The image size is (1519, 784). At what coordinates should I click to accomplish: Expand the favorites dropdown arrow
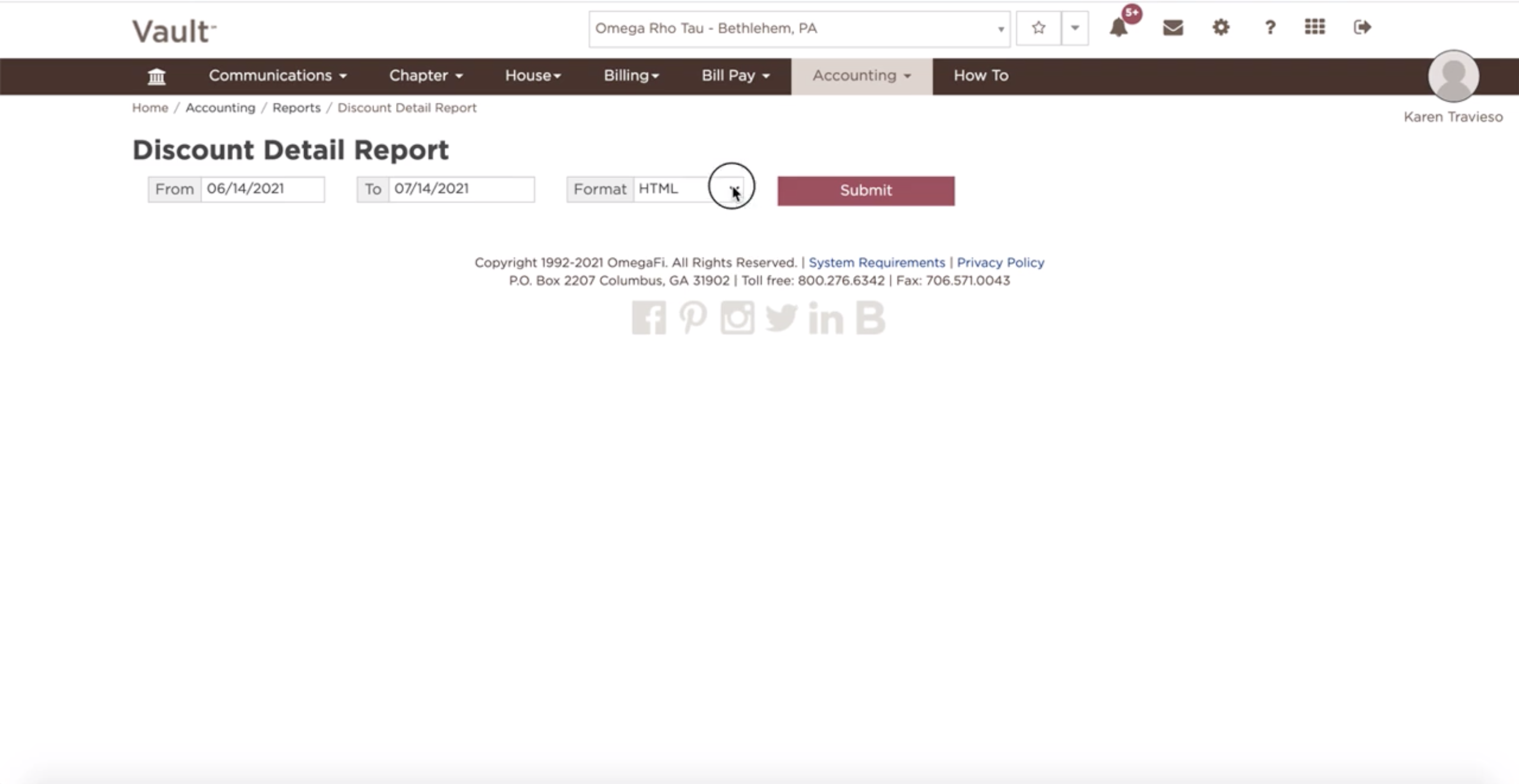pyautogui.click(x=1074, y=28)
